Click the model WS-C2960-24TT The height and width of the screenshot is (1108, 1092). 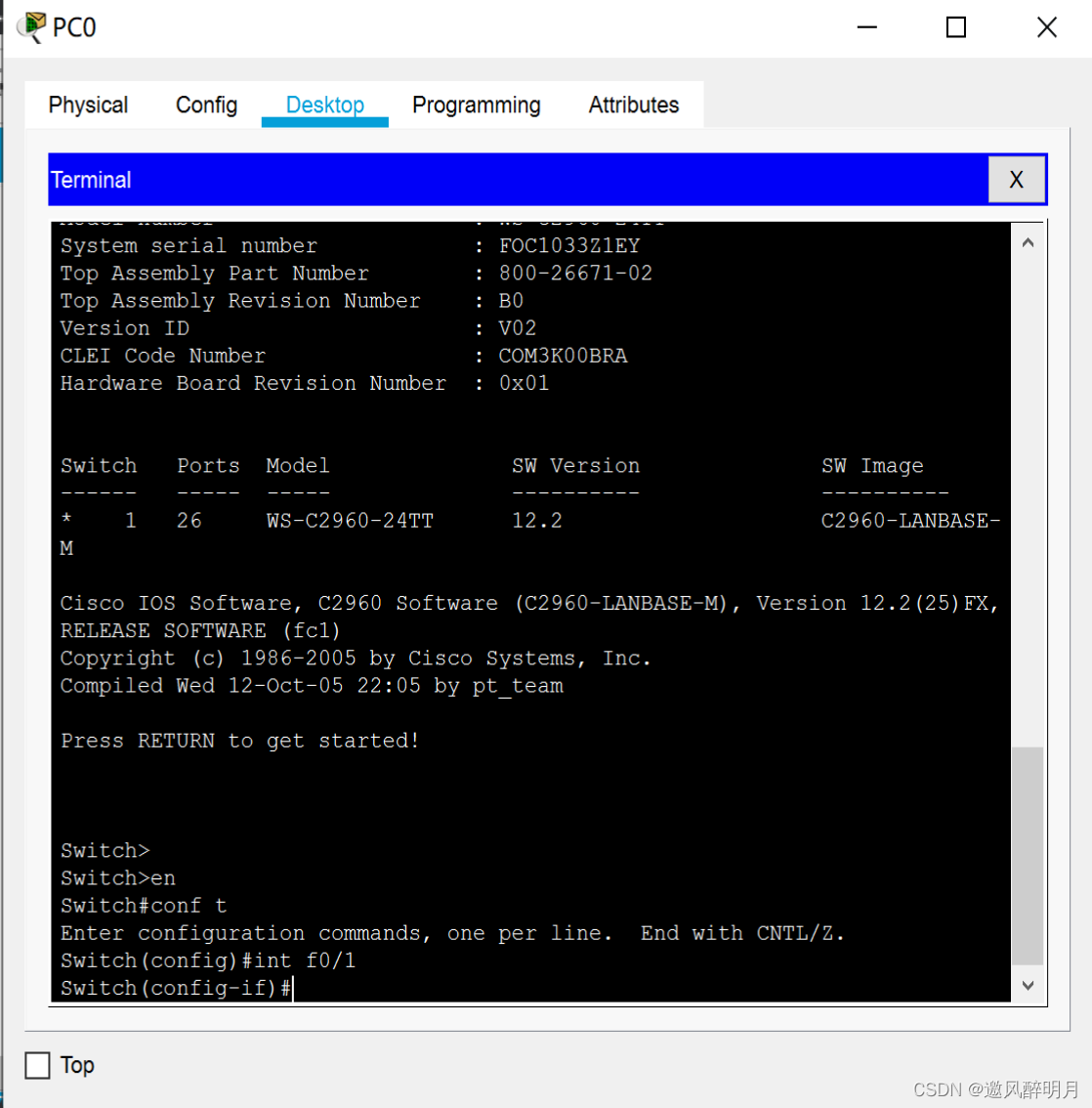tap(350, 521)
